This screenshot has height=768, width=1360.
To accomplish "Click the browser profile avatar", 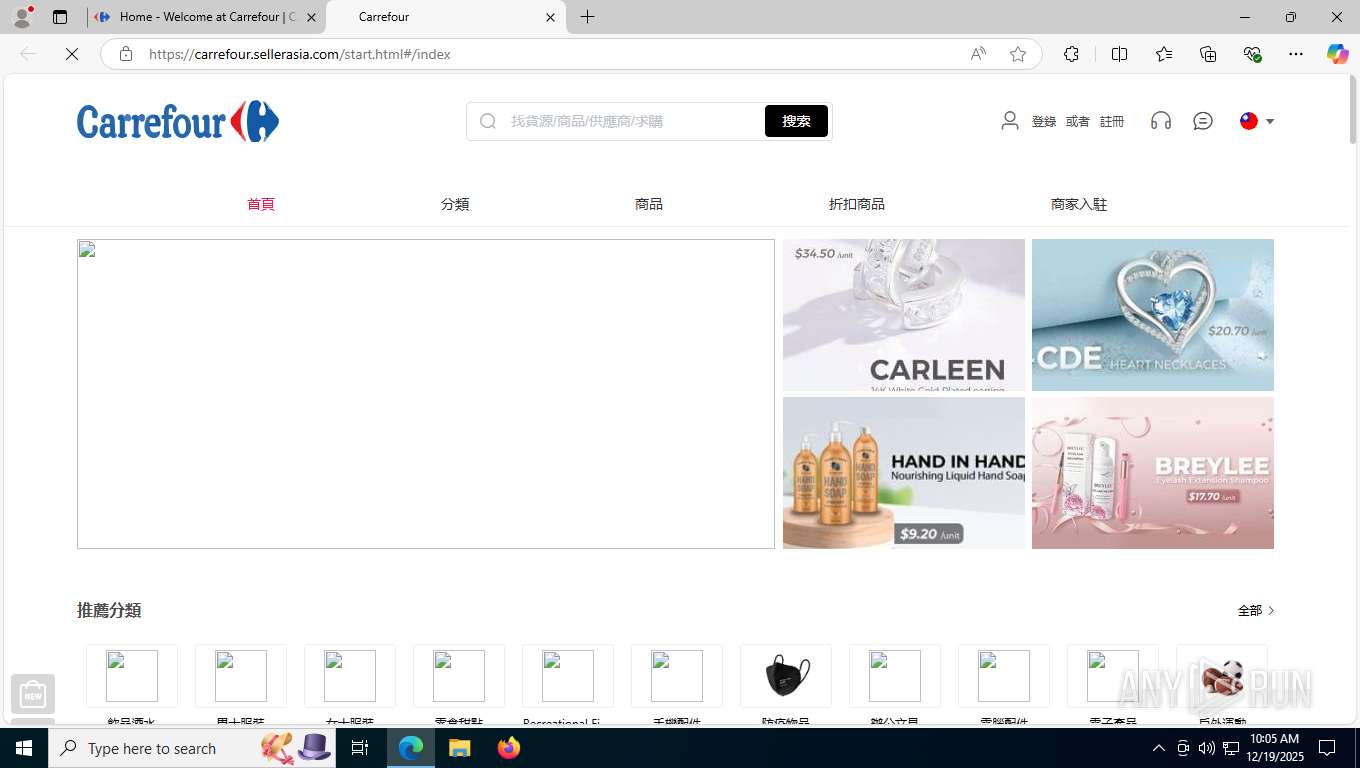I will 22,17.
